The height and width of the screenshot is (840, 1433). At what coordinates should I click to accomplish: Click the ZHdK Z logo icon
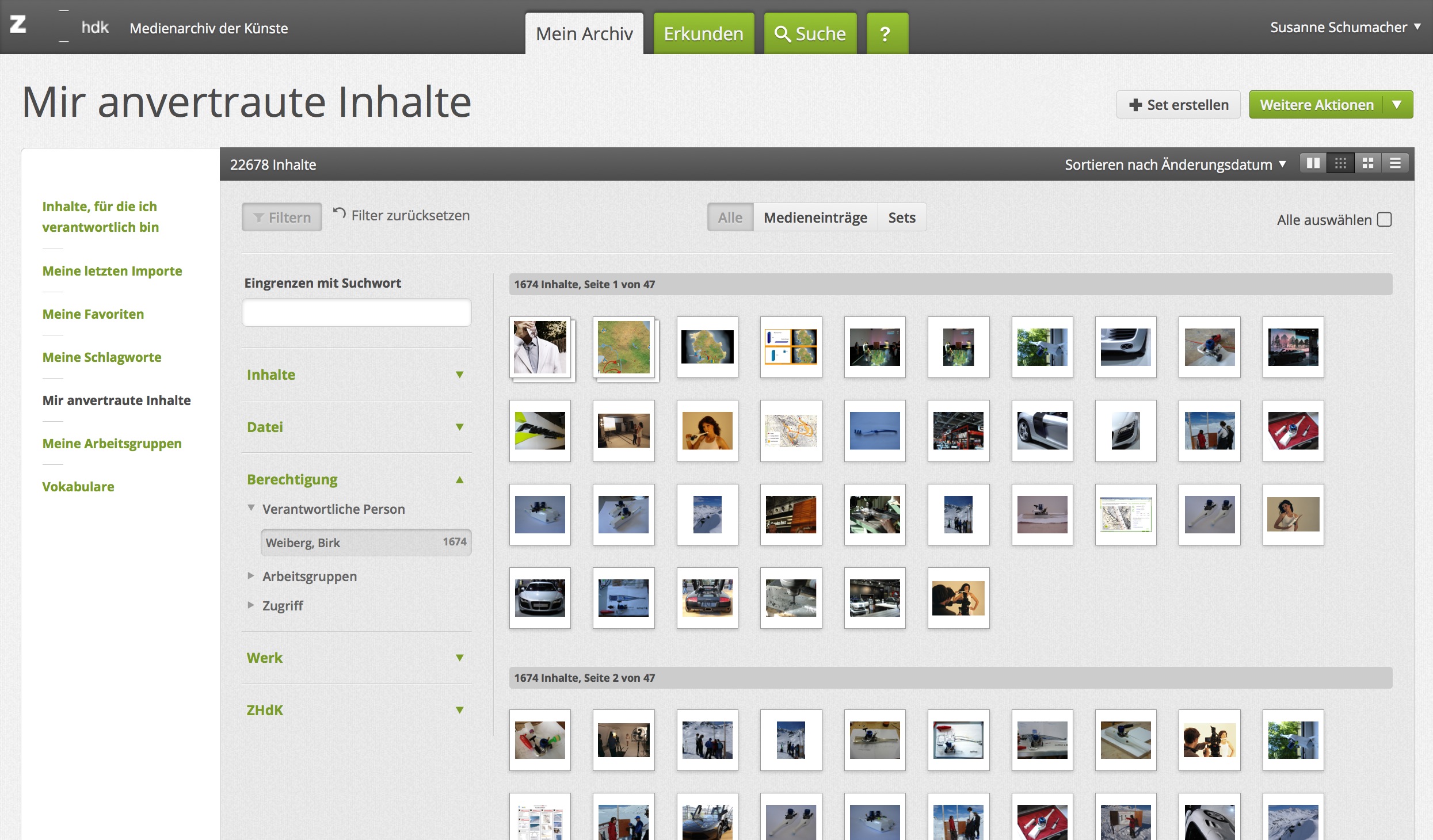click(x=18, y=25)
